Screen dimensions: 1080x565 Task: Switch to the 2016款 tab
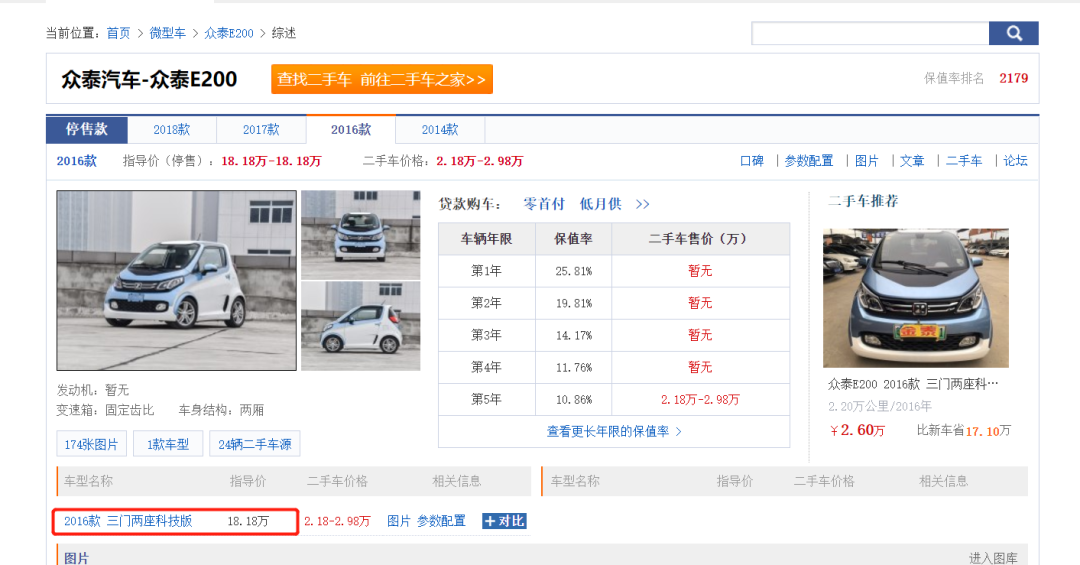[351, 130]
